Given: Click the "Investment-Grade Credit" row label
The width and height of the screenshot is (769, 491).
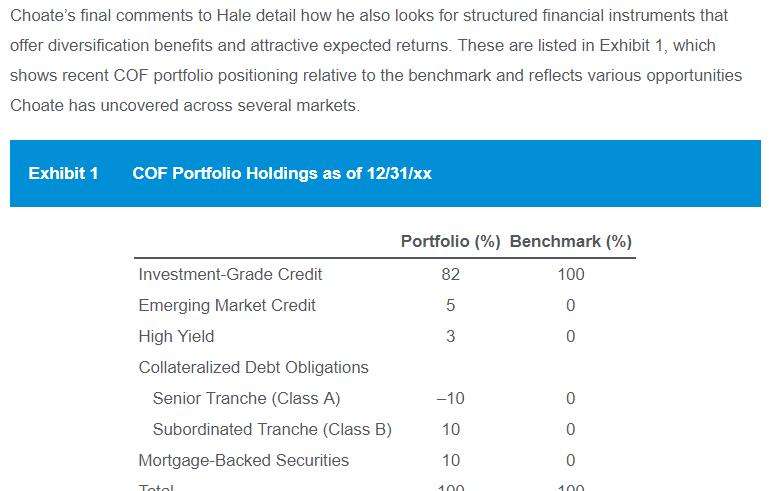Looking at the screenshot, I should pos(230,274).
